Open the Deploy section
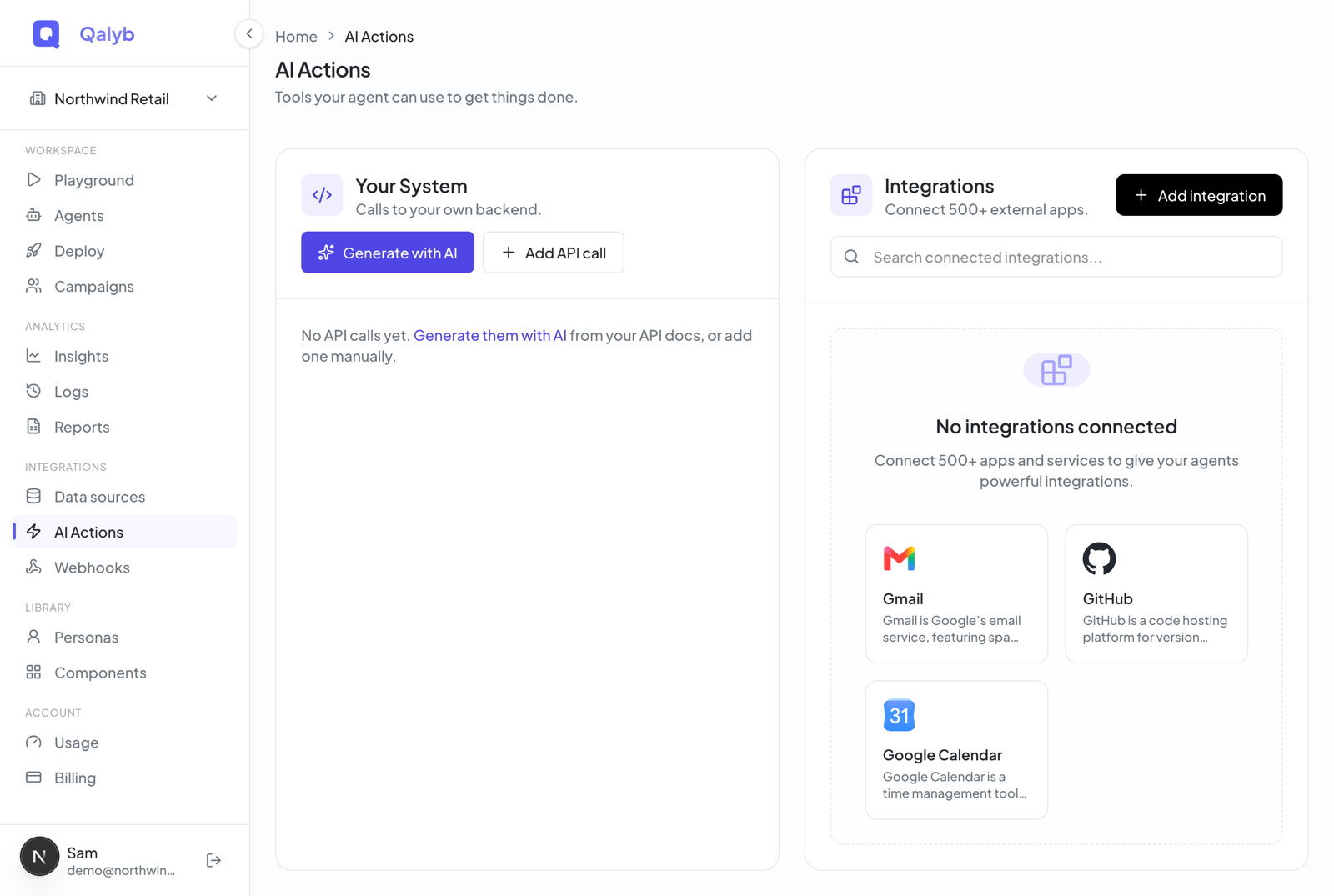Viewport: 1334px width, 896px height. coord(125,250)
